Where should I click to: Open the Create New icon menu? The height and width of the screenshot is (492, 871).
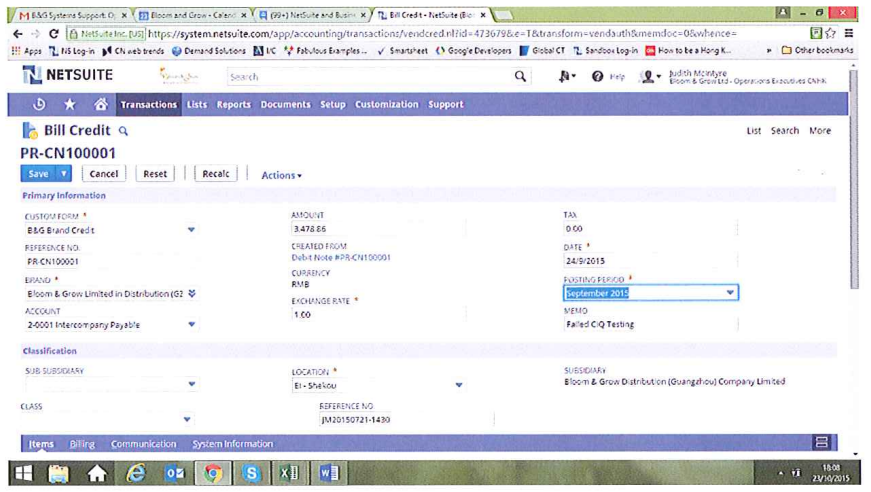click(x=566, y=77)
